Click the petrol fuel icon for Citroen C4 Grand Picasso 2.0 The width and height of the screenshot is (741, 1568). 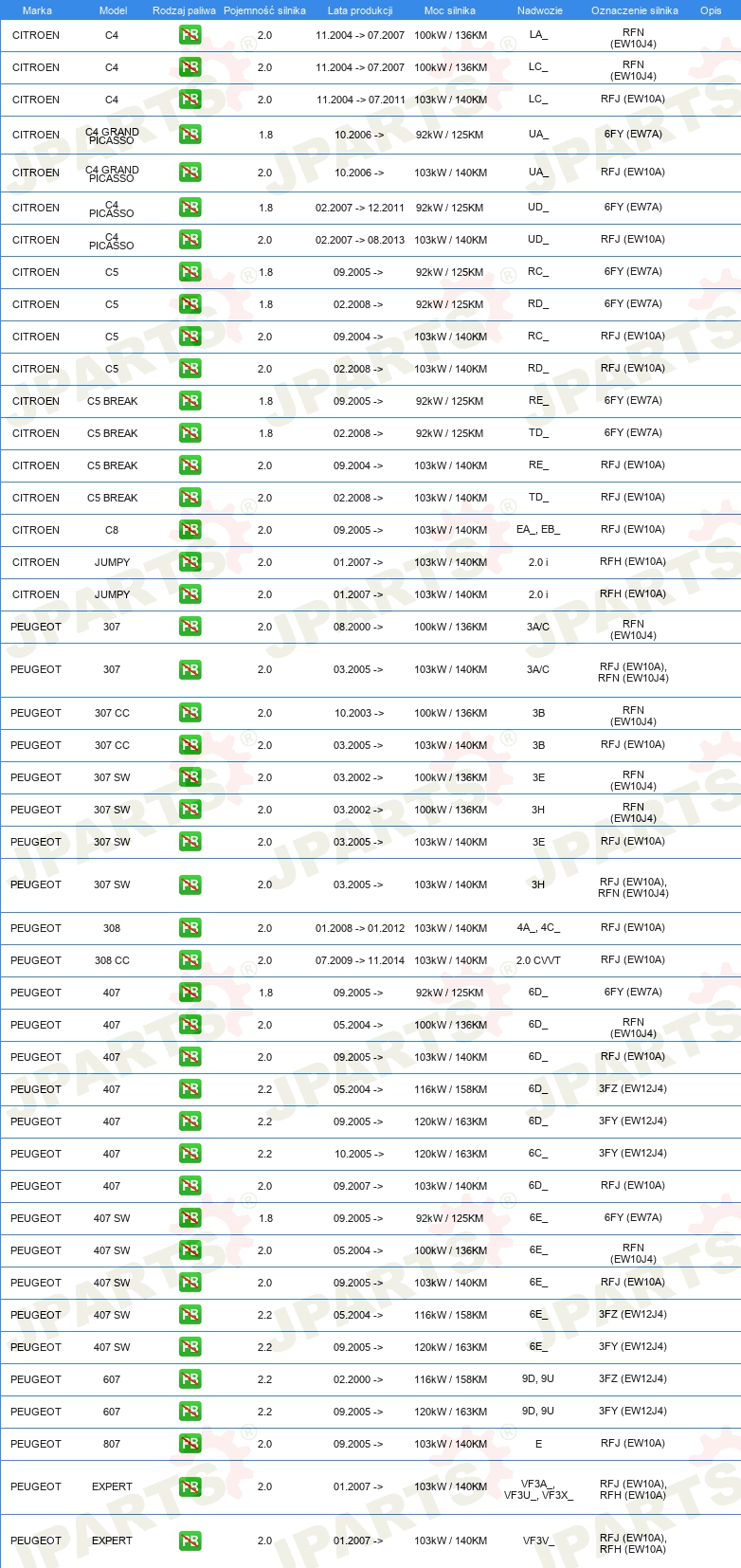(x=190, y=173)
